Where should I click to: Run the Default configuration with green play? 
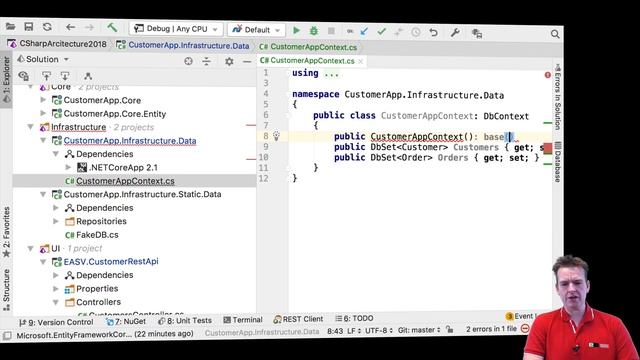(296, 30)
